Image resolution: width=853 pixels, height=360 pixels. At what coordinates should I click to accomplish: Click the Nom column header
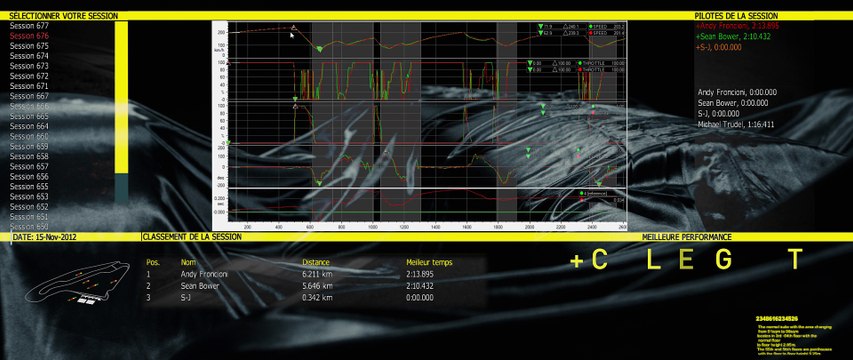pos(188,263)
